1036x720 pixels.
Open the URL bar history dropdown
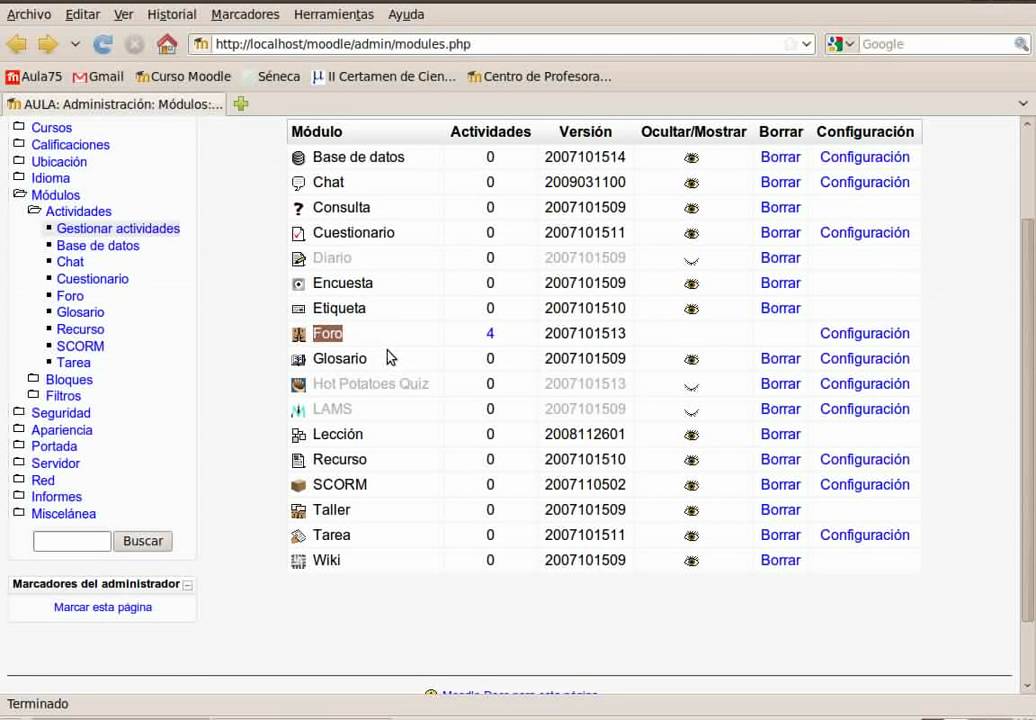coord(806,44)
